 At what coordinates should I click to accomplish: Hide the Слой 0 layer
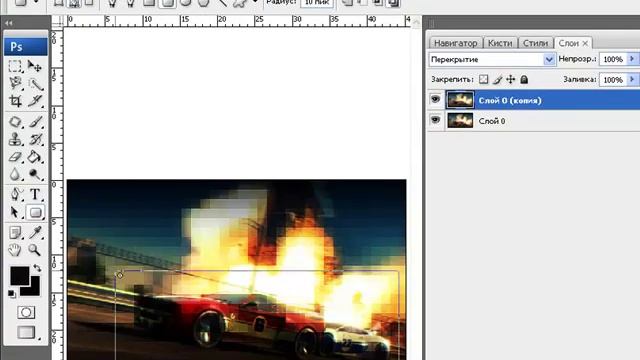coord(436,120)
